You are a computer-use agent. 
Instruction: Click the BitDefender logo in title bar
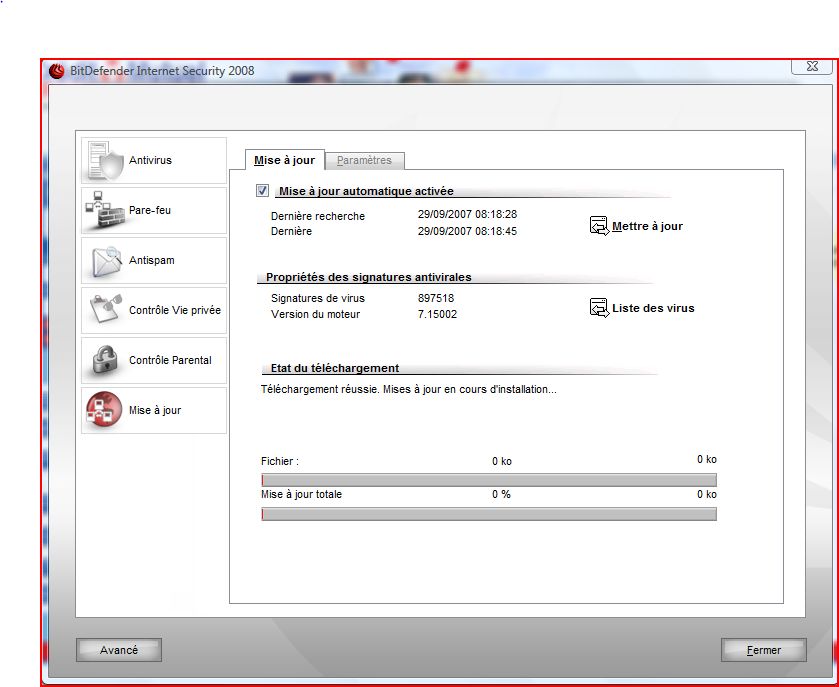(56, 71)
